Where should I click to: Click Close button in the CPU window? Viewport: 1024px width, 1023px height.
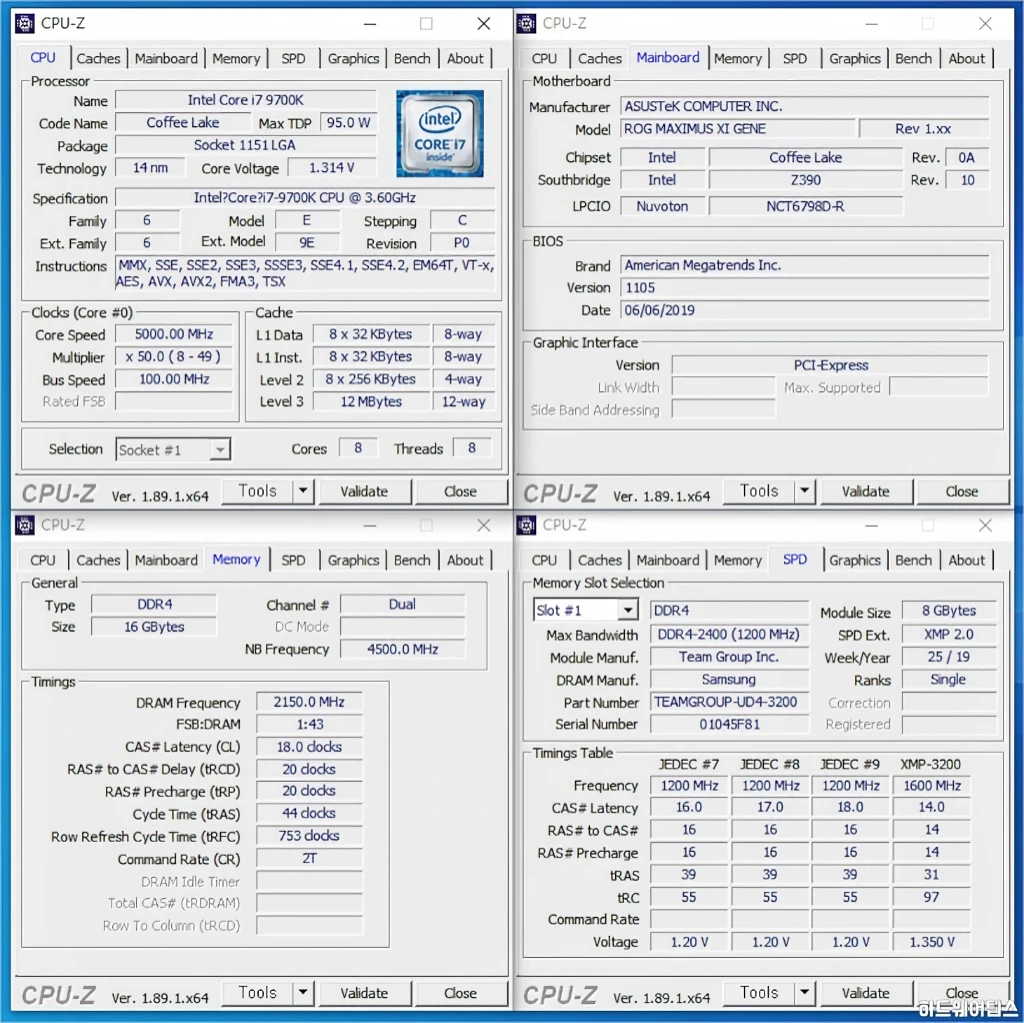coord(460,491)
